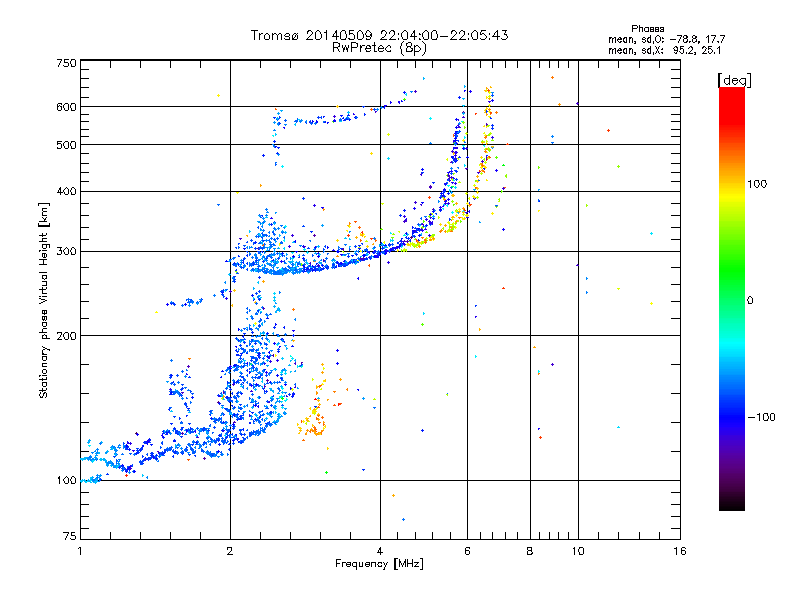This screenshot has width=800, height=600.
Task: Click the 'Frequency [MHz]' axis label
Action: point(379,564)
